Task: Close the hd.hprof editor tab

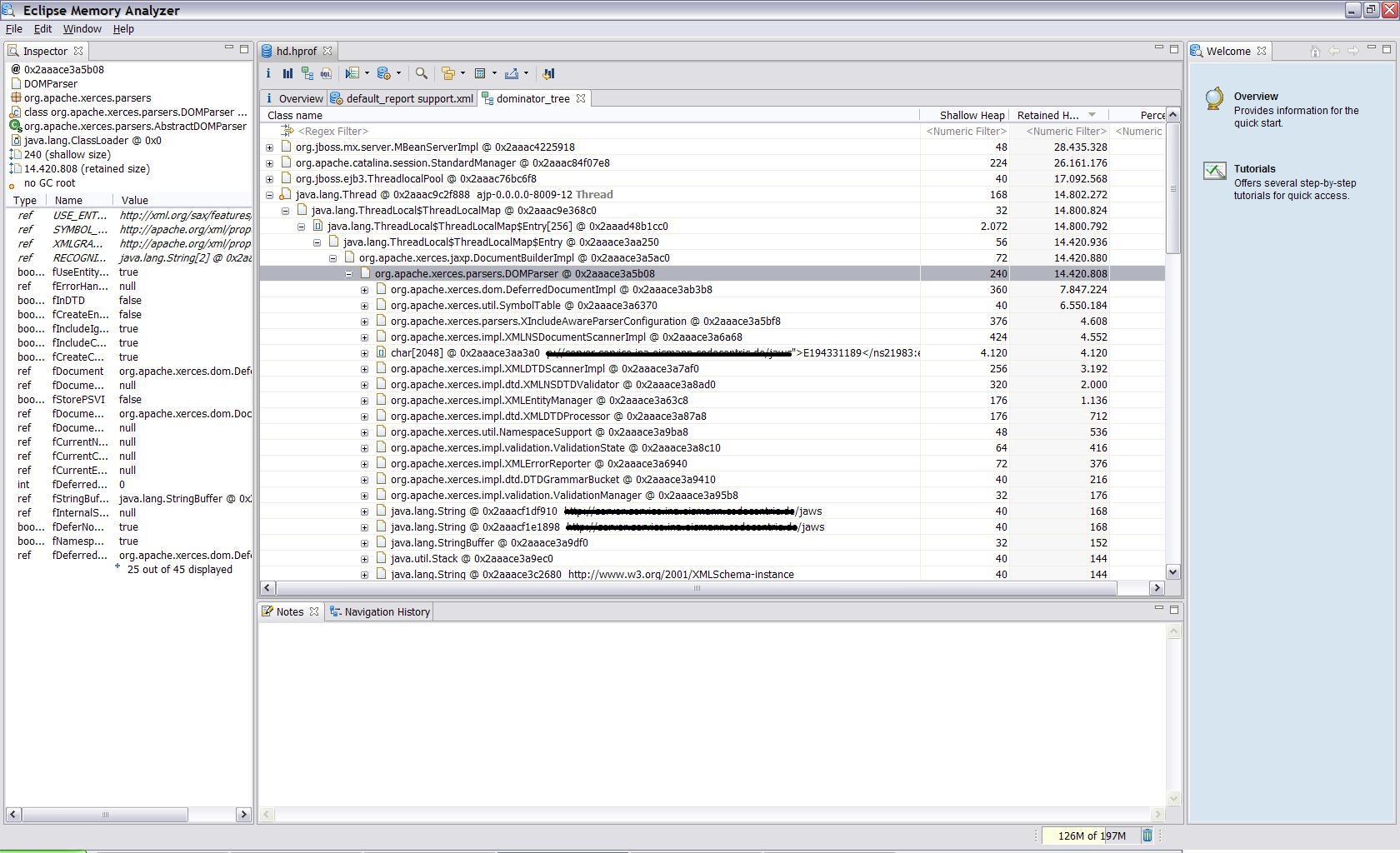Action: point(327,51)
